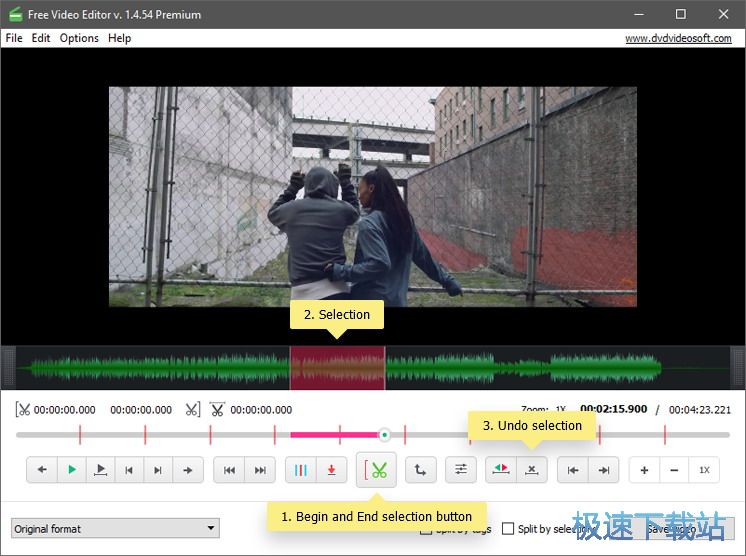The height and width of the screenshot is (556, 746).
Task: Step forward with the right arrow button
Action: point(188,470)
